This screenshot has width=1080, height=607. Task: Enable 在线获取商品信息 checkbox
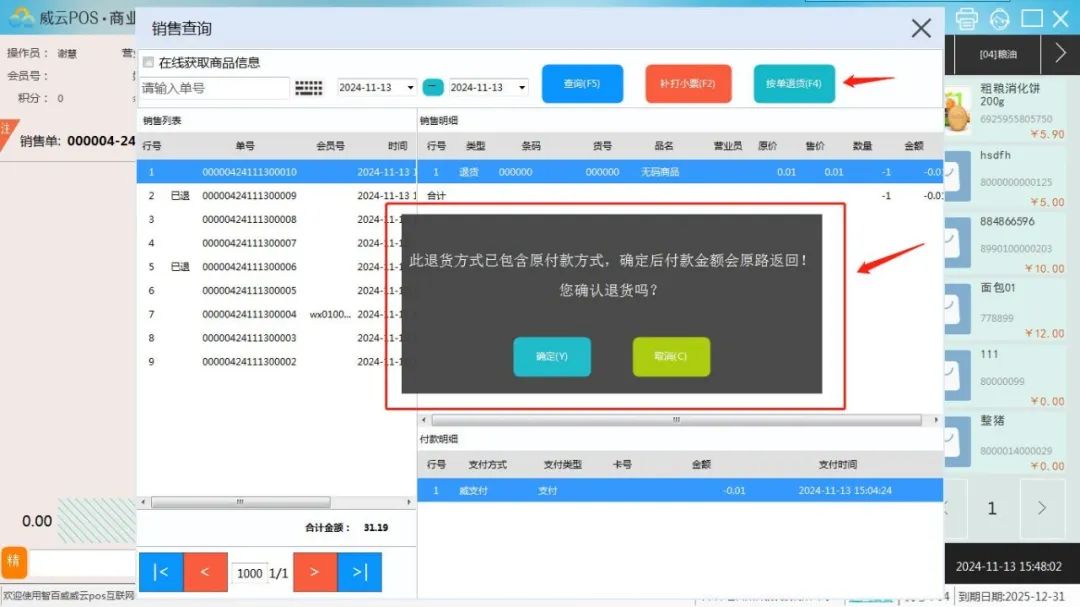pyautogui.click(x=149, y=62)
